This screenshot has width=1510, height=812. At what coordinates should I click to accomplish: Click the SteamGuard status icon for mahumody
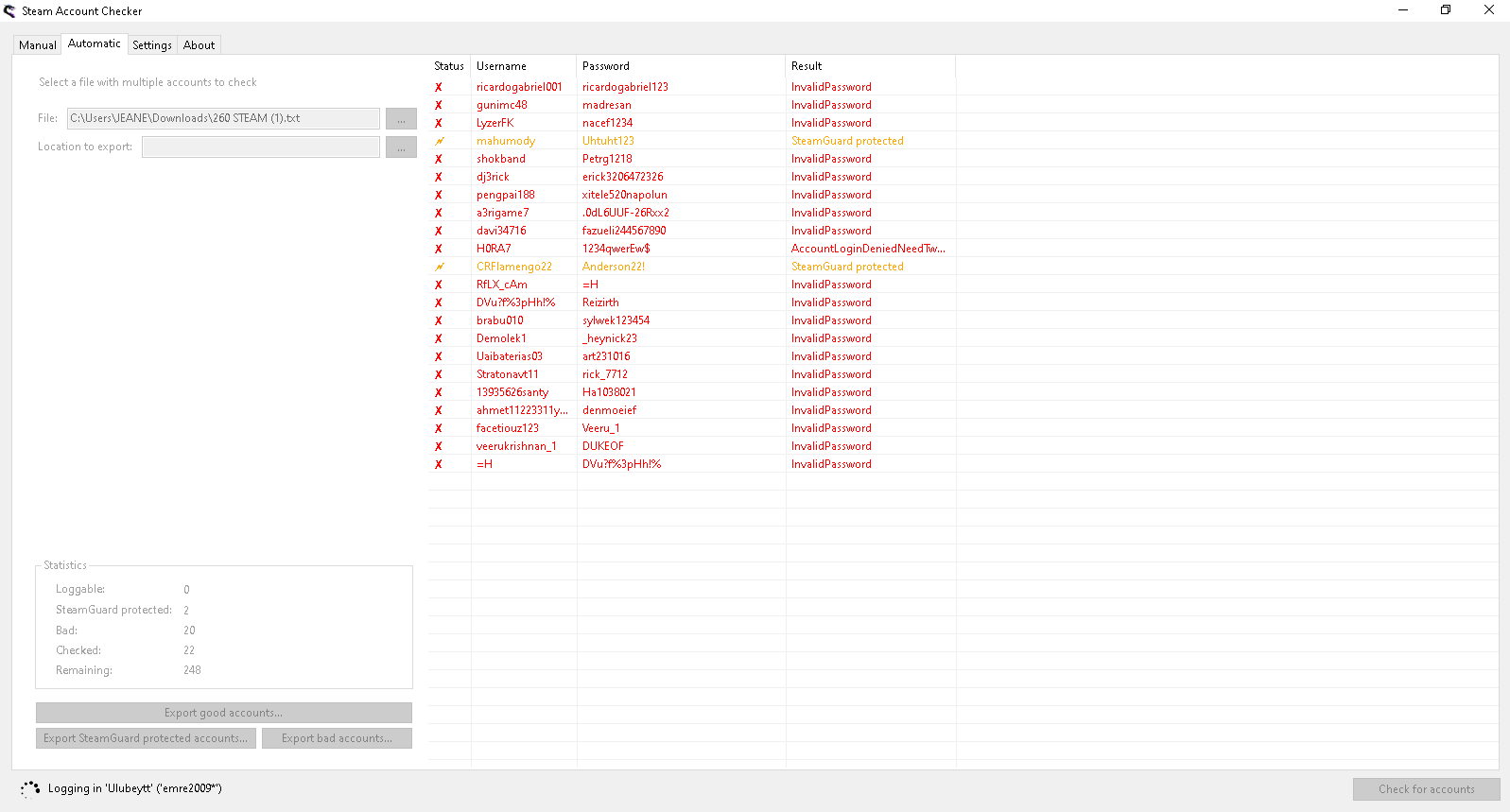point(439,141)
